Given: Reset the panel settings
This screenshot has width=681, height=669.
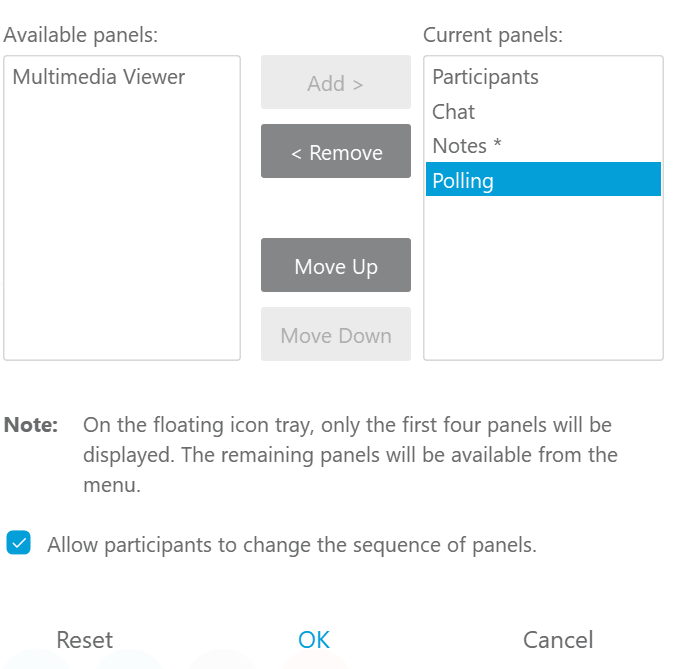Looking at the screenshot, I should [85, 640].
